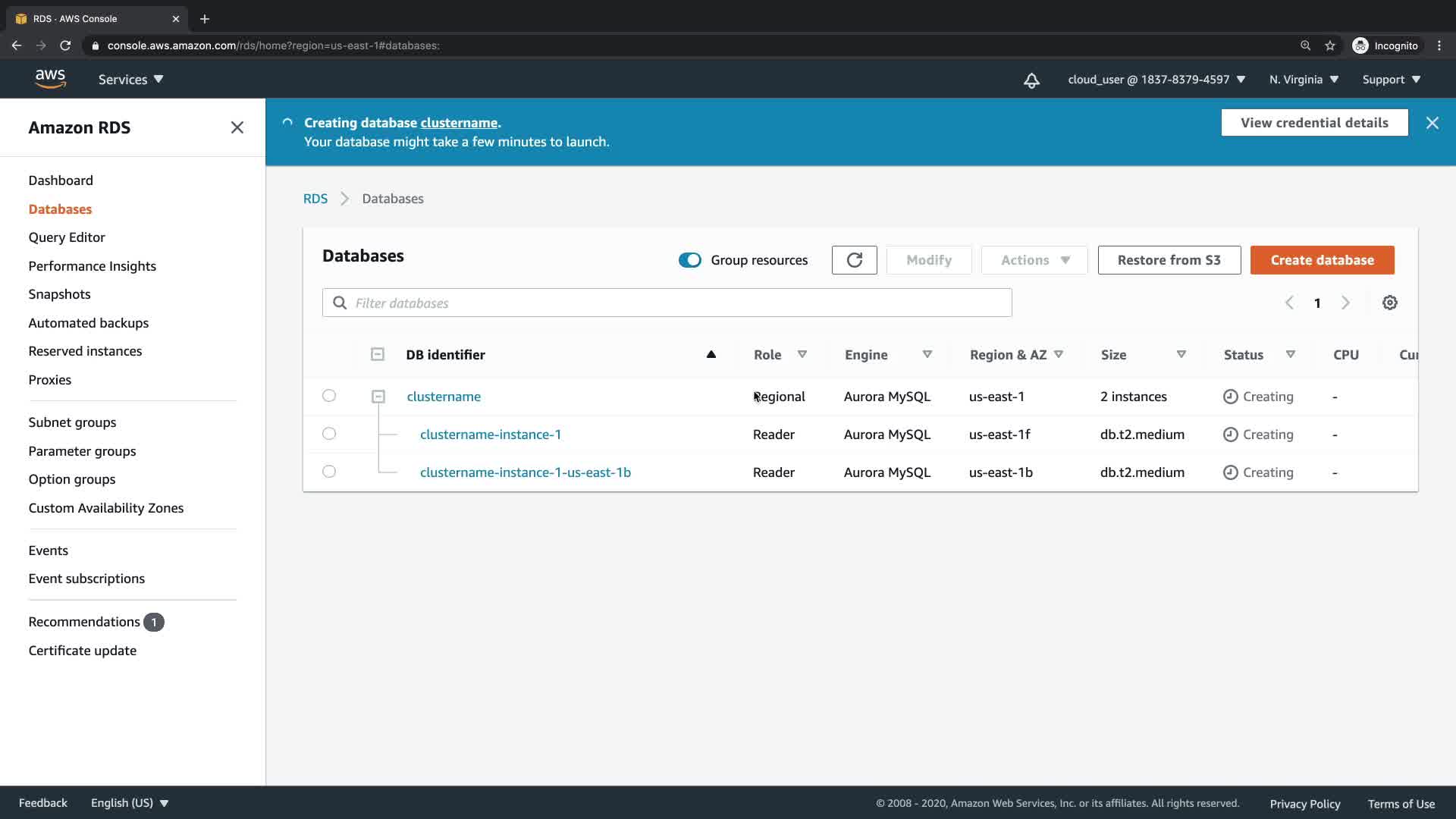
Task: Open Snapshots in the sidebar
Action: [59, 294]
